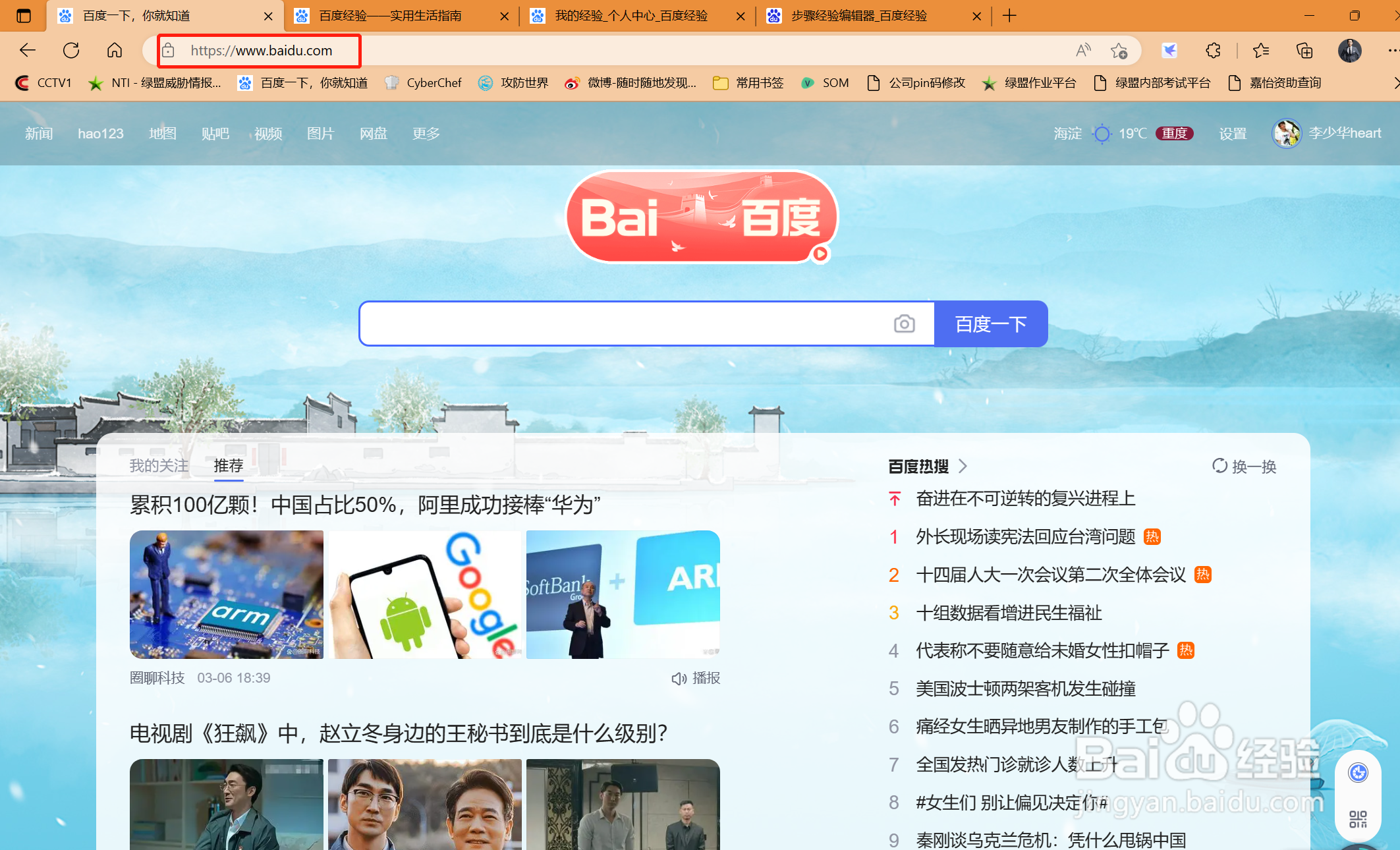The width and height of the screenshot is (1400, 850).
Task: Open the Favorites list icon
Action: click(1261, 50)
